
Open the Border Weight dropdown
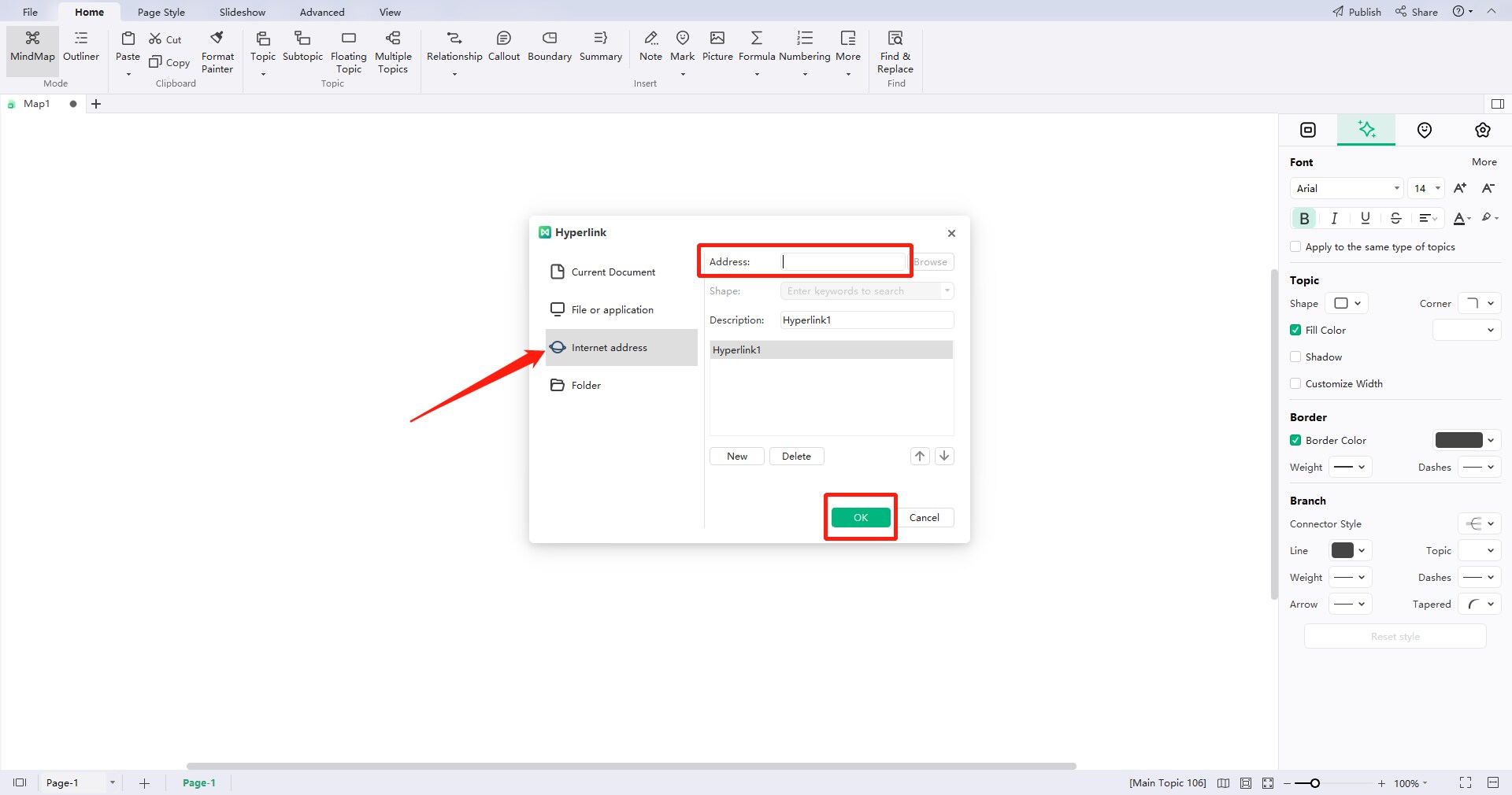(x=1351, y=467)
